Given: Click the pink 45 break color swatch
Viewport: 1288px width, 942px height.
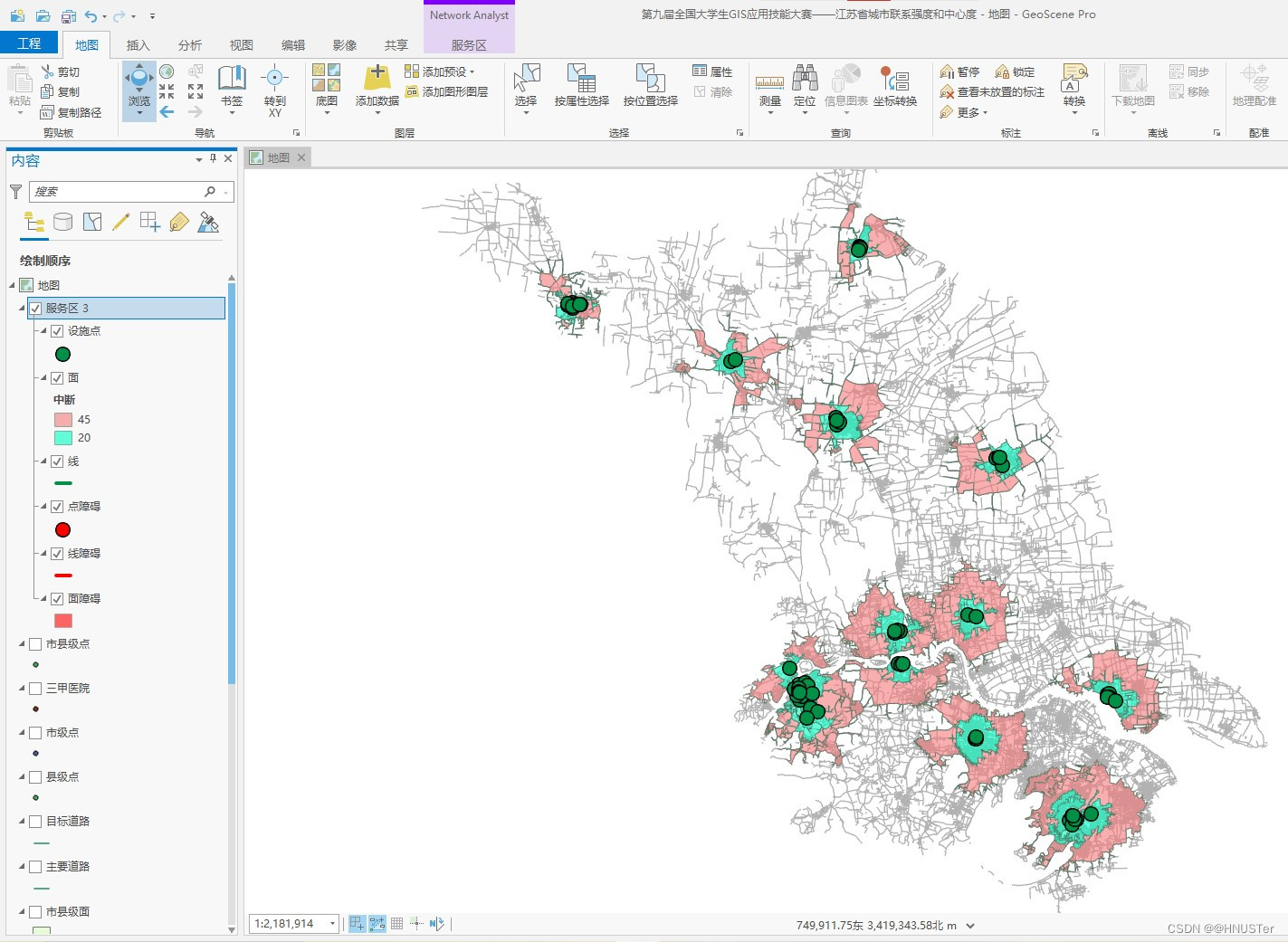Looking at the screenshot, I should (62, 420).
